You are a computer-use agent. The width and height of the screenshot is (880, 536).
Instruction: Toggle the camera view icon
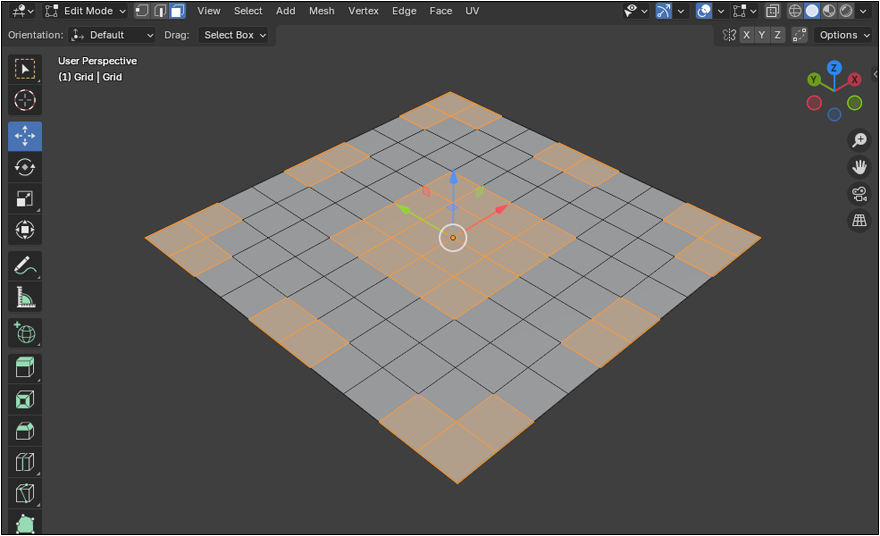pyautogui.click(x=859, y=194)
